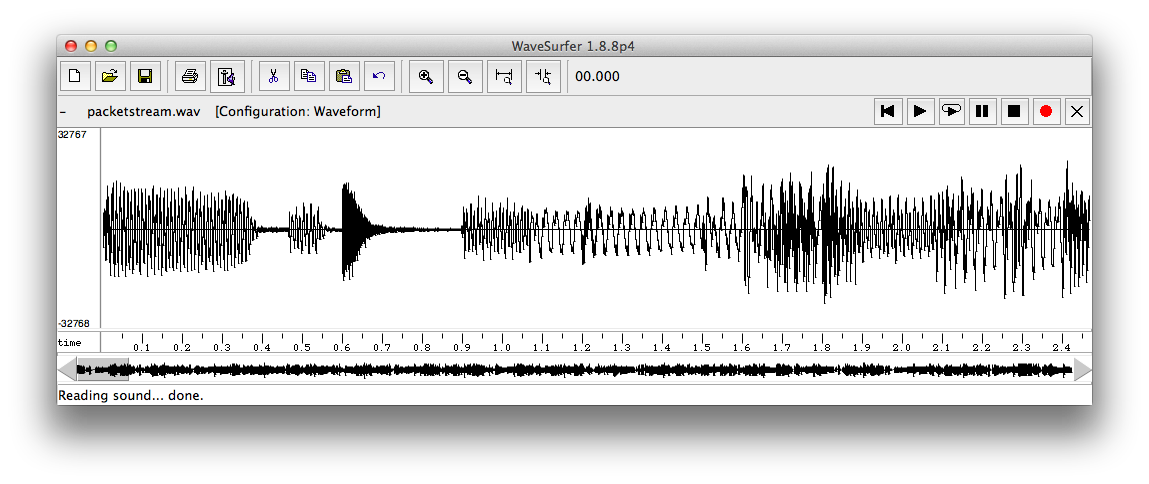Click the packetstream.wav file name
This screenshot has width=1149, height=484.
pos(144,111)
